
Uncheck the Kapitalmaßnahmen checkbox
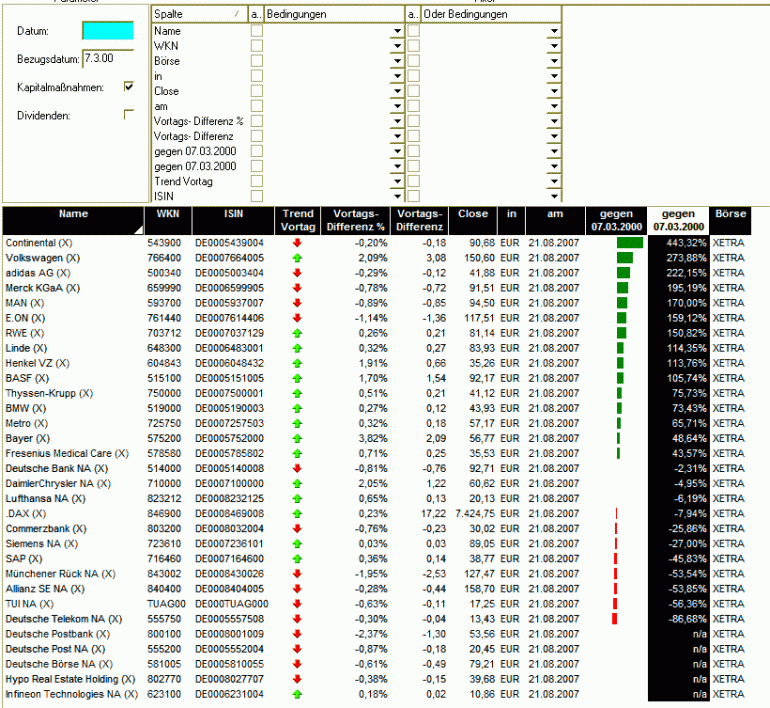point(129,87)
